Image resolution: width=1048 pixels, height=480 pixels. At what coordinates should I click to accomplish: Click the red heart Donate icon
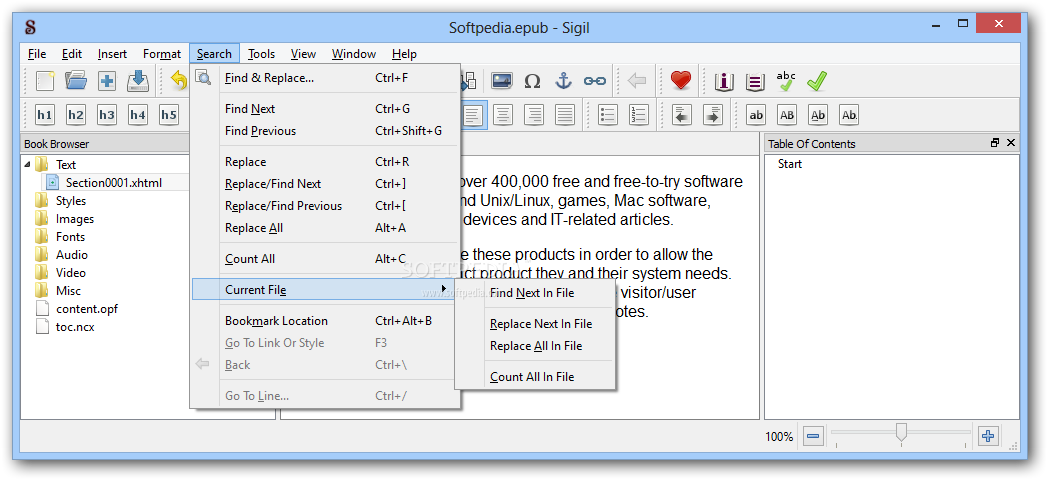[x=680, y=81]
